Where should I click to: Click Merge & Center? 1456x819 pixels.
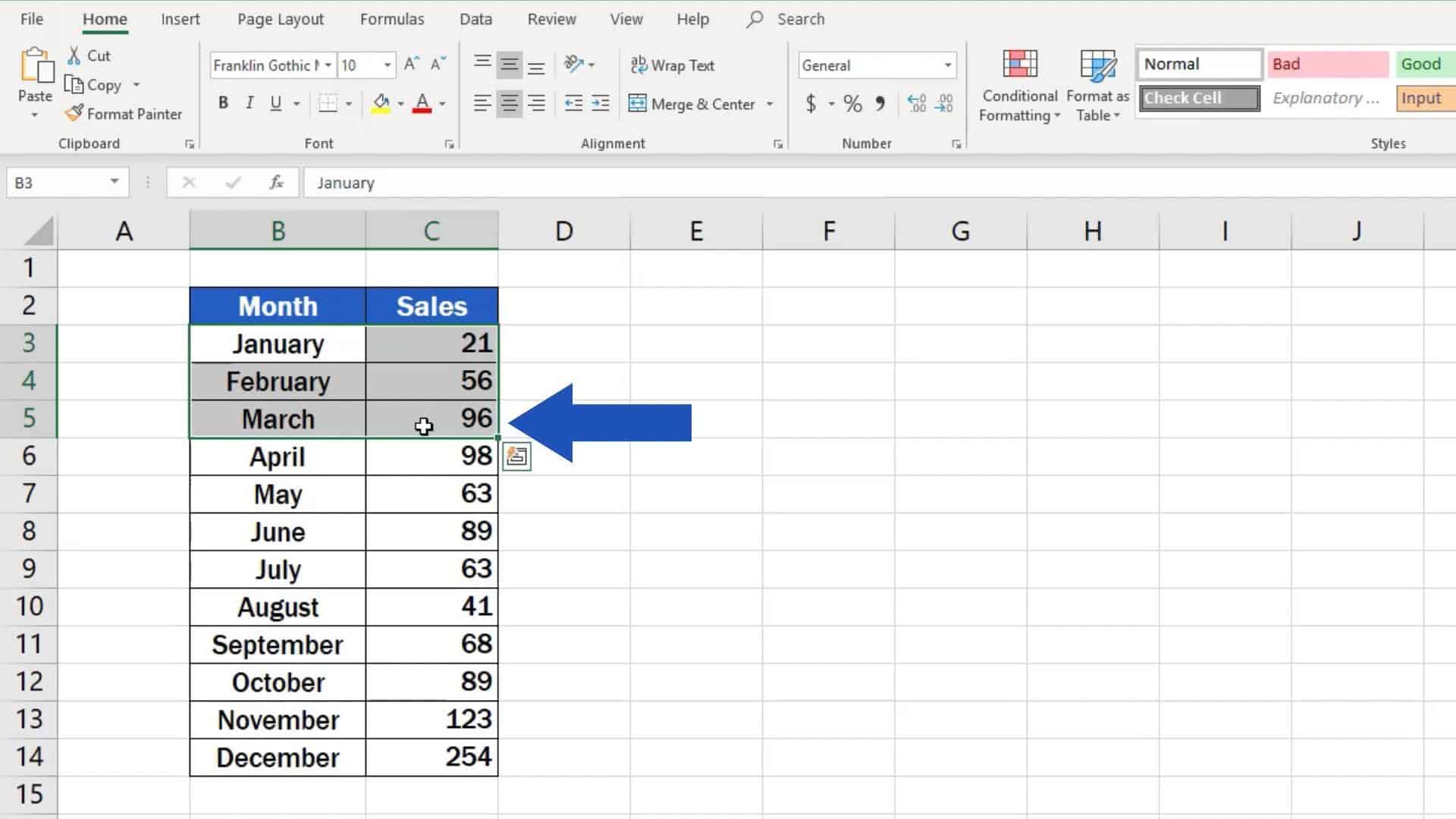coord(695,104)
